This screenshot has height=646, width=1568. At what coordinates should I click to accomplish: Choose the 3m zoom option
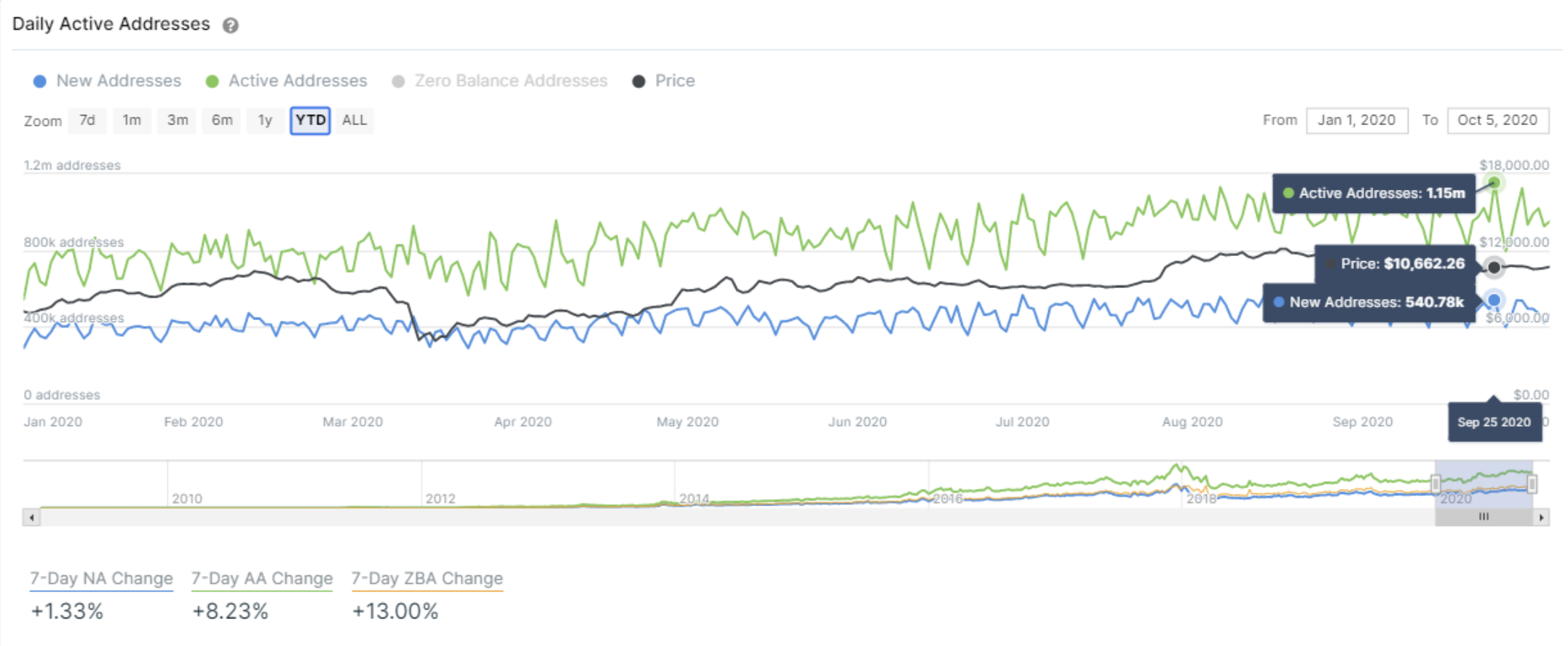click(x=177, y=120)
